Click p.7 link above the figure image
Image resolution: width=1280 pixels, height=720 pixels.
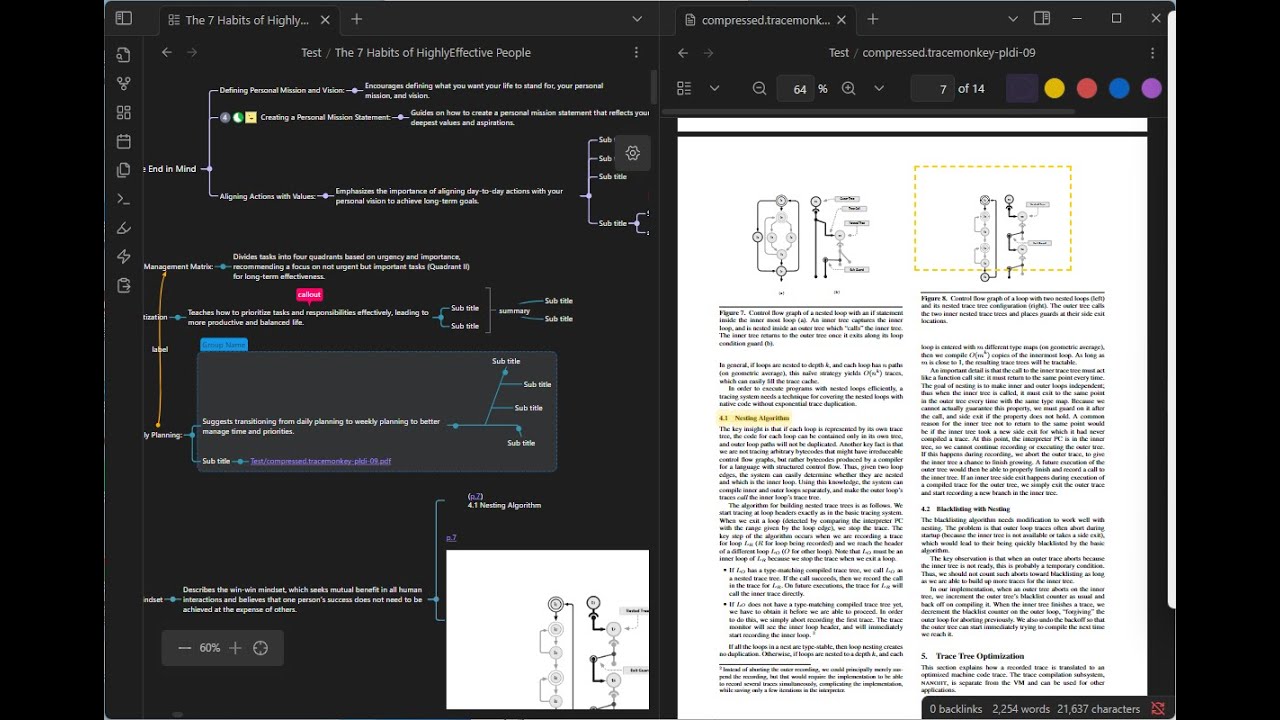[451, 538]
